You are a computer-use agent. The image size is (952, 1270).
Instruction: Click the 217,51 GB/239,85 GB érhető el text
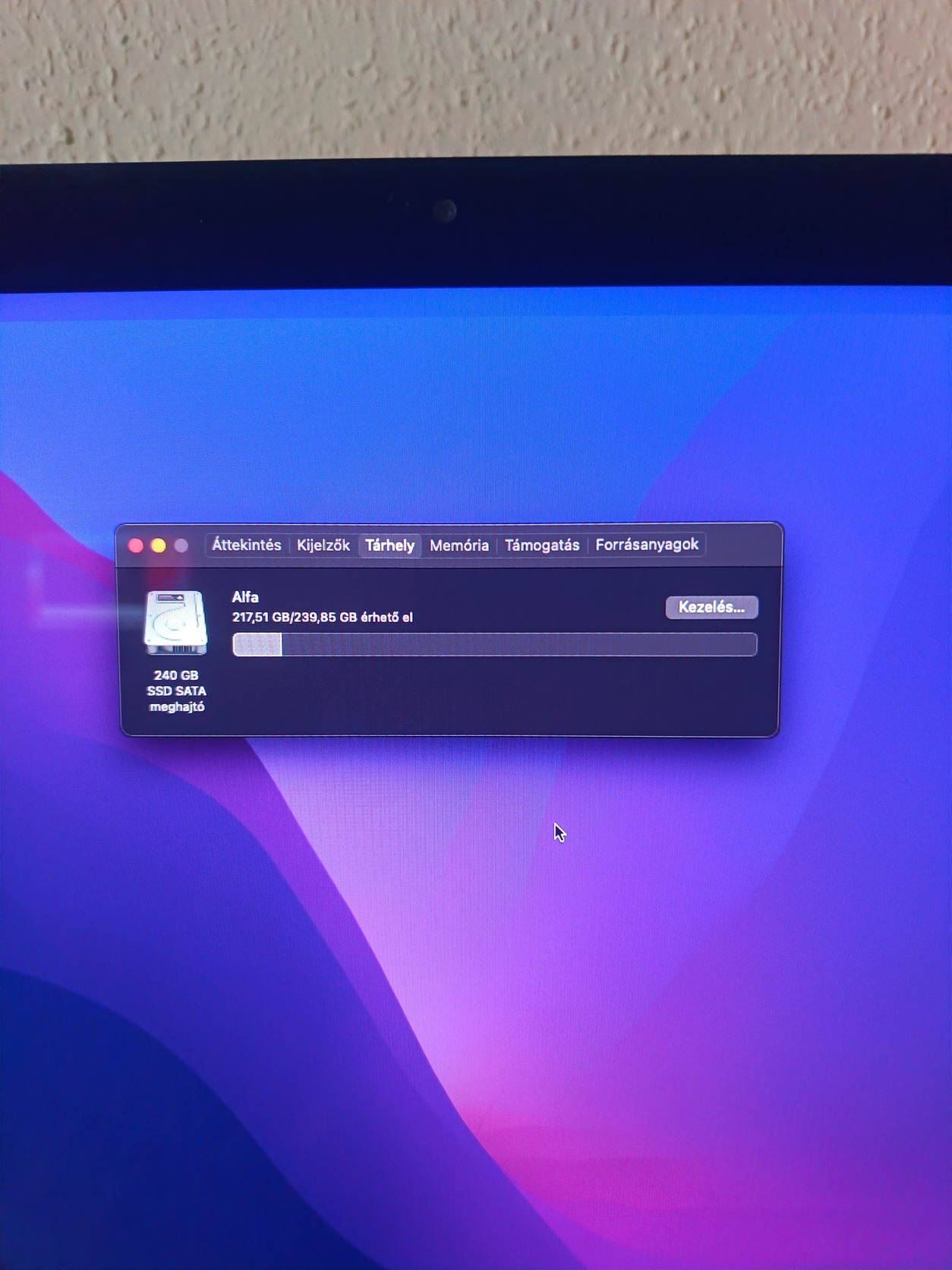323,618
